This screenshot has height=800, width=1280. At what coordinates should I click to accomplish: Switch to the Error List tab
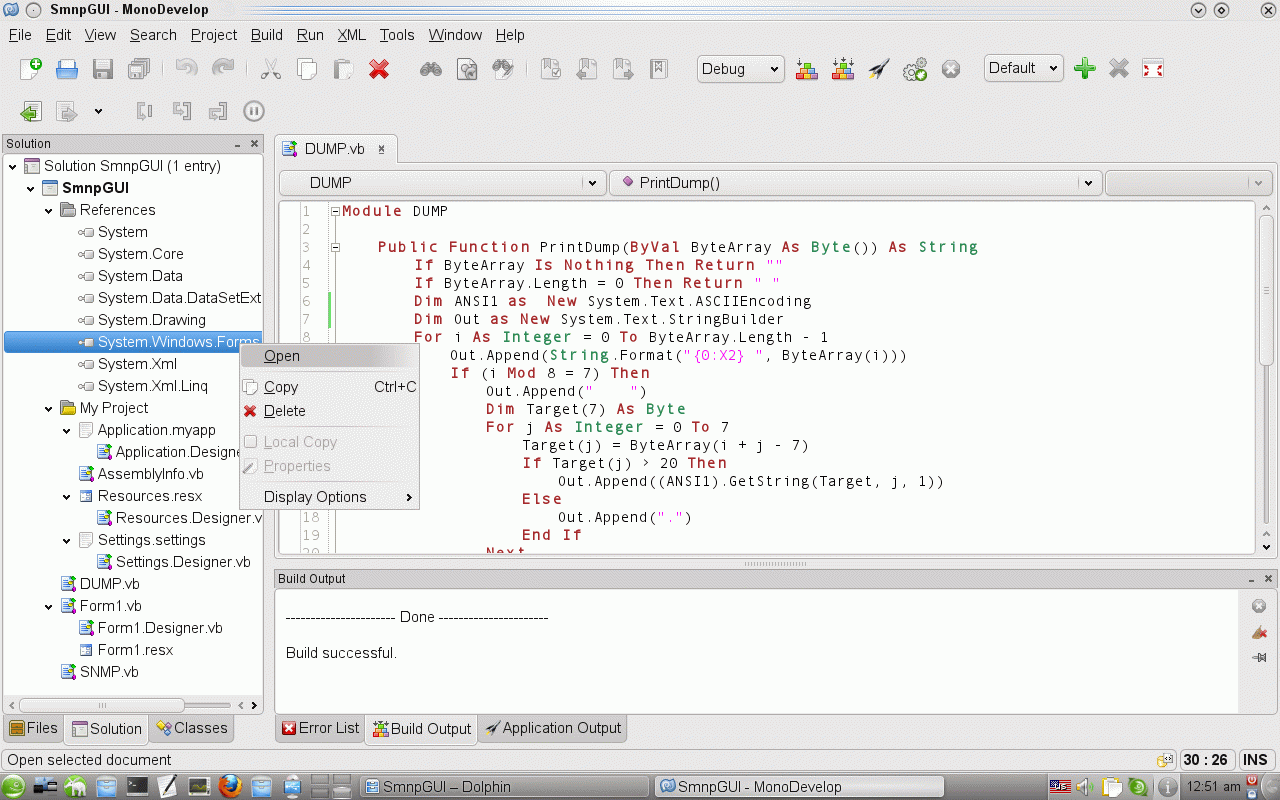[320, 728]
